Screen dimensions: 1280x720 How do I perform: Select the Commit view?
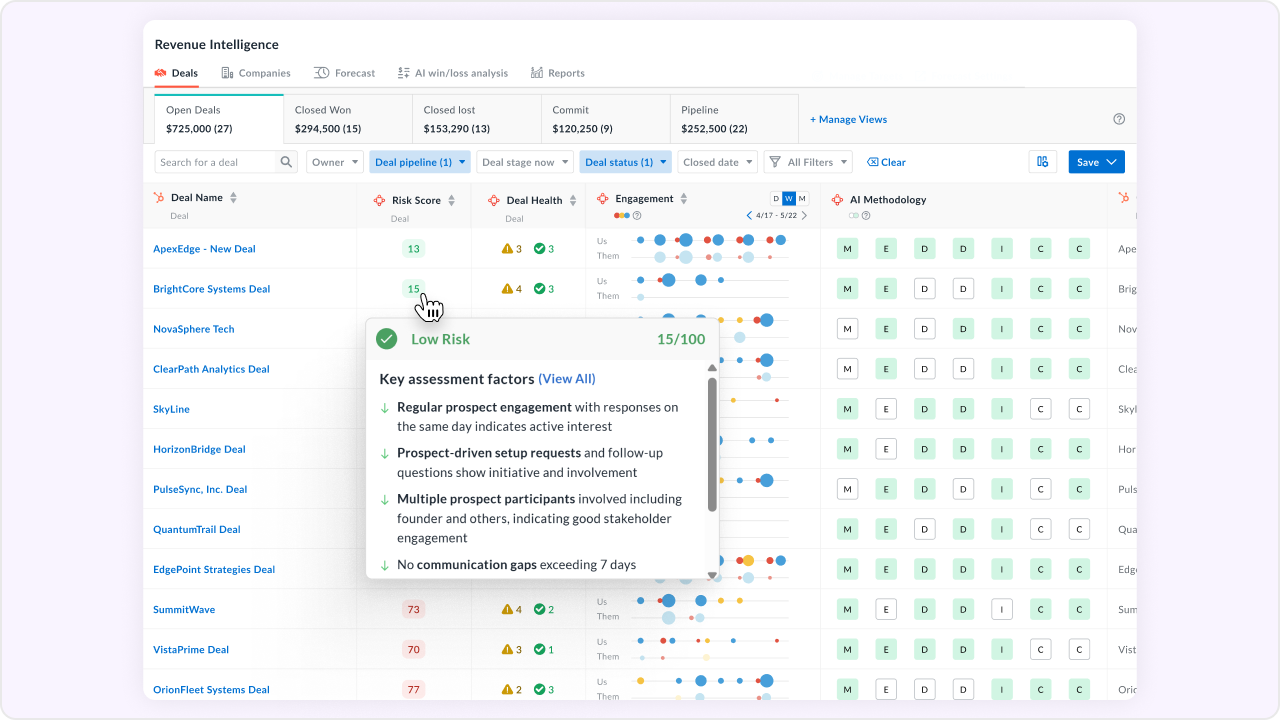[x=606, y=119]
